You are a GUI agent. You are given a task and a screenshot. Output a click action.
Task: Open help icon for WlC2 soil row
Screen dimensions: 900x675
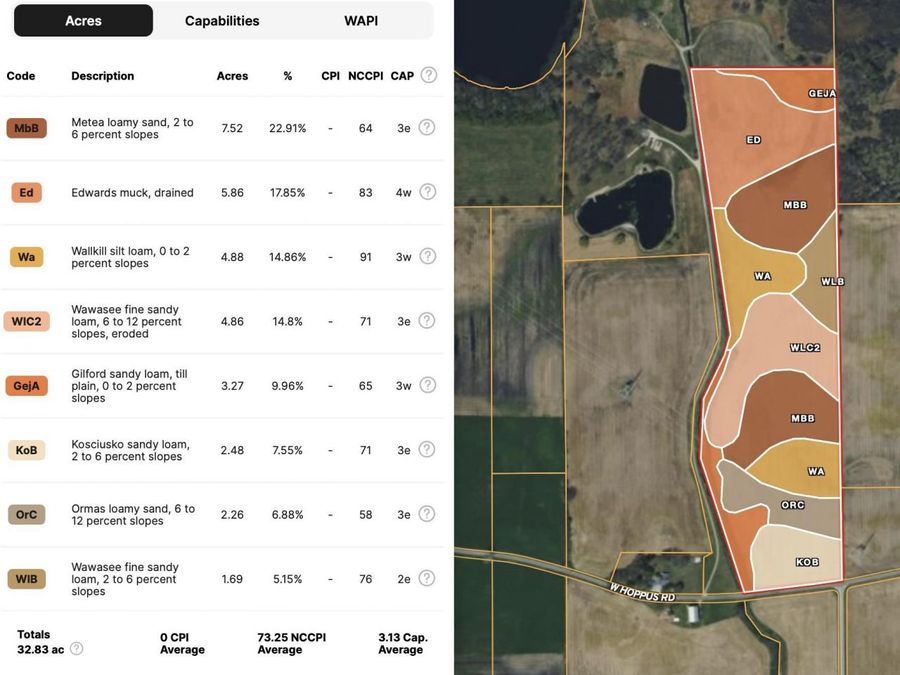426,320
